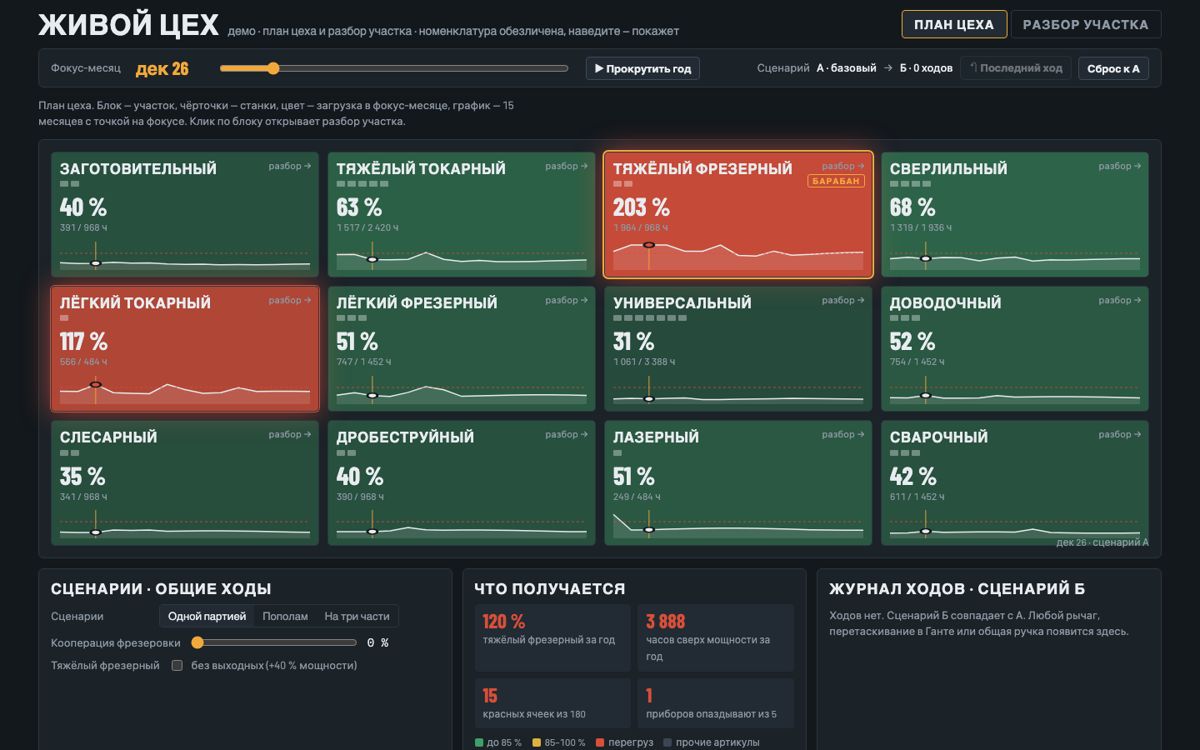Click the 120 % тяжёлый фрезерный tile

pos(553,636)
